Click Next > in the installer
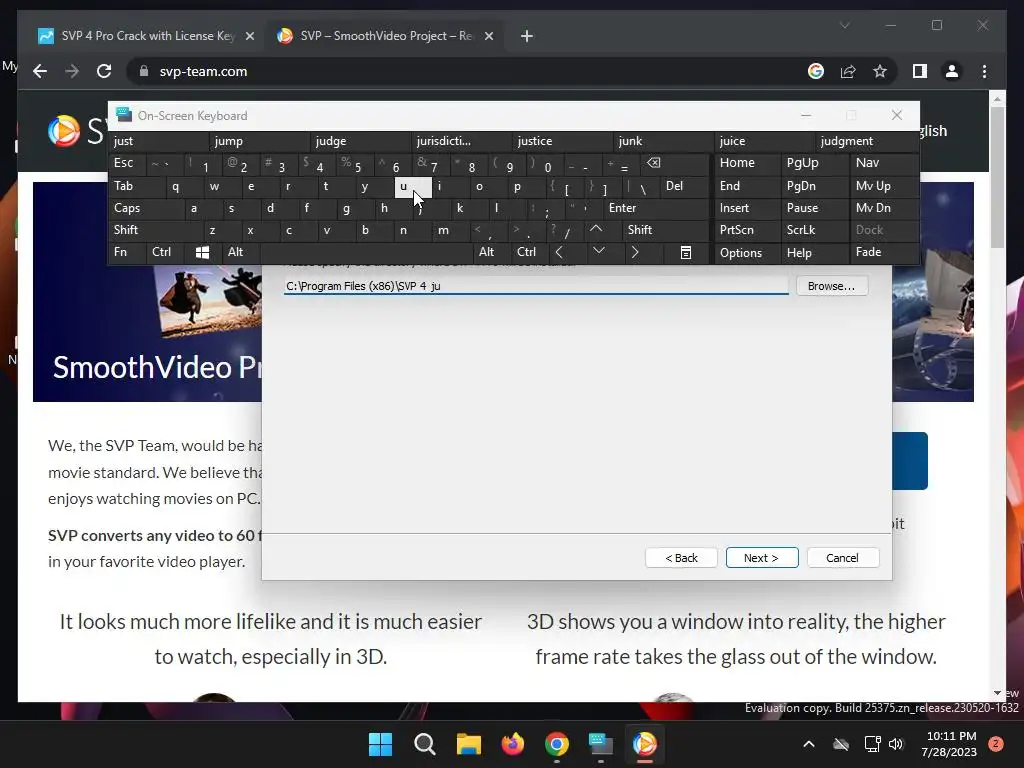Image resolution: width=1024 pixels, height=768 pixels. (761, 558)
